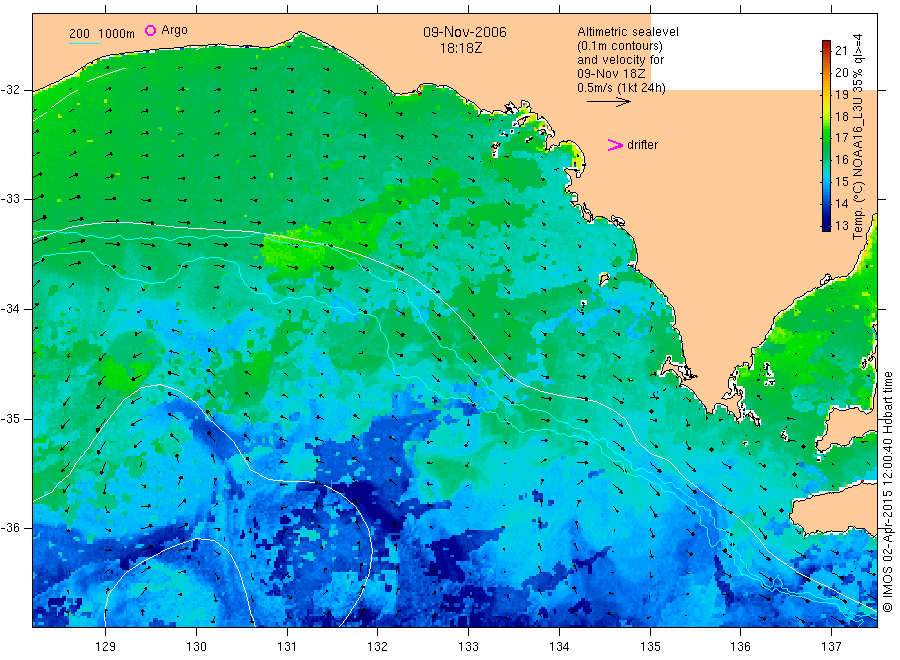The image size is (900, 660).
Task: Click the 137 longitude axis label
Action: click(x=831, y=647)
